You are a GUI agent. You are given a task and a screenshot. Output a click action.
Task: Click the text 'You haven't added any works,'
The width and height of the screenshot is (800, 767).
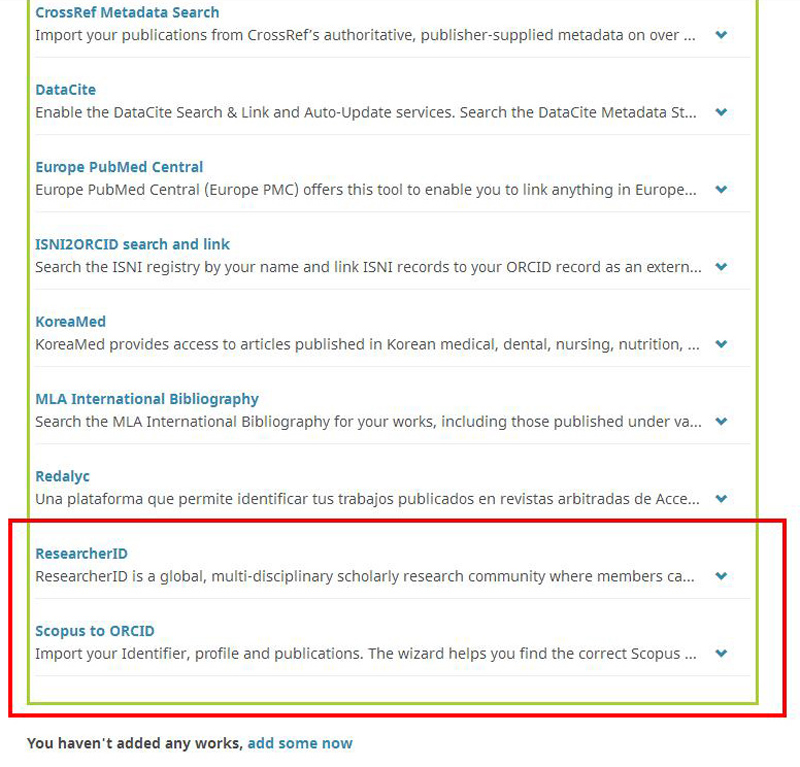coord(135,743)
